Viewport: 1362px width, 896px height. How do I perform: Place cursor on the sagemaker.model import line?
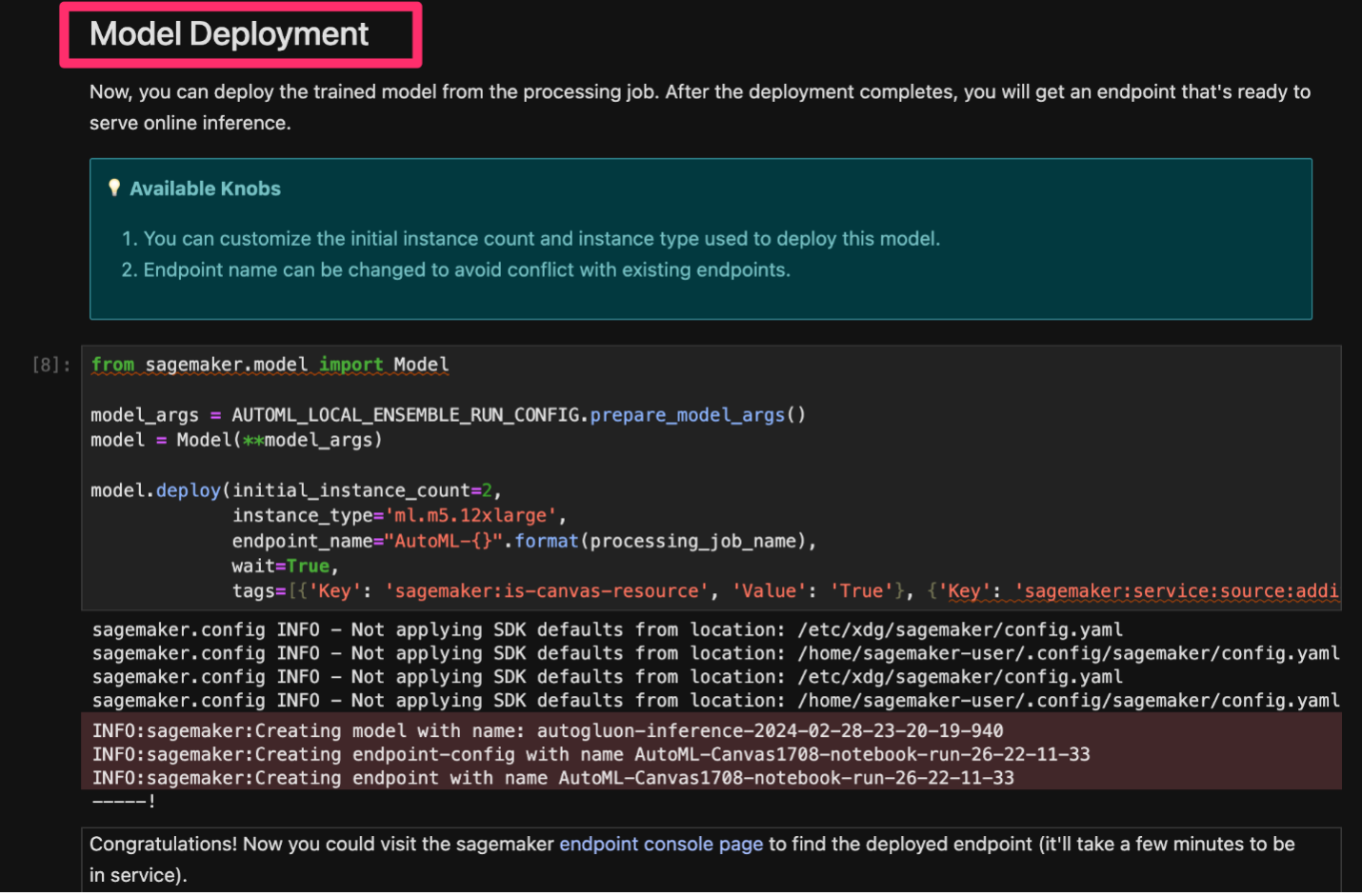pos(270,365)
